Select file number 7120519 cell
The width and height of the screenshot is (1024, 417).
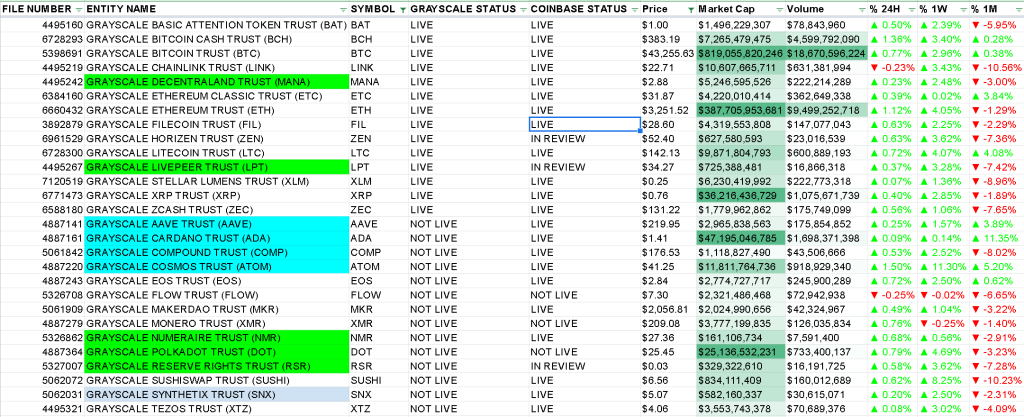(x=42, y=181)
